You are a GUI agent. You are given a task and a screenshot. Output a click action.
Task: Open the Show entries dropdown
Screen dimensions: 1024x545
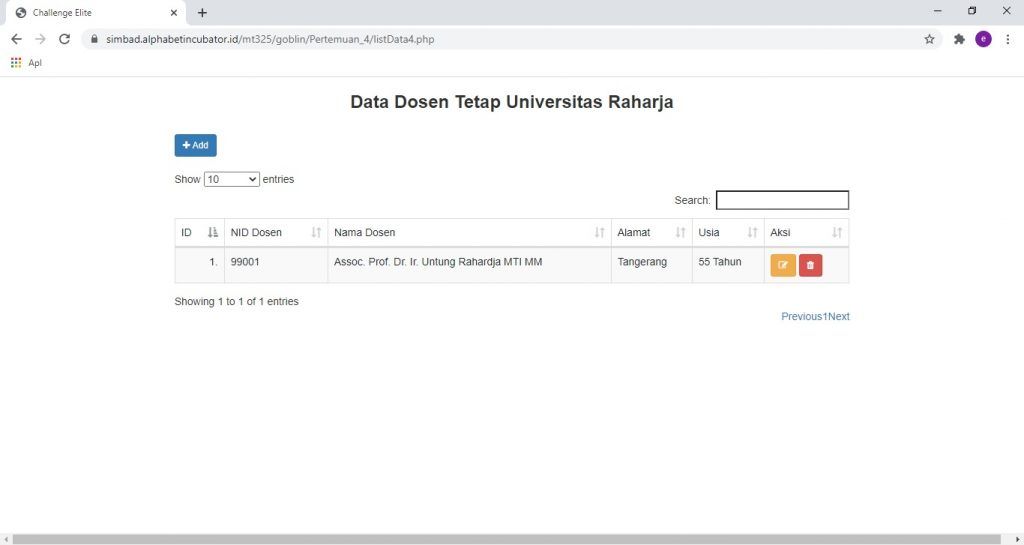point(231,179)
